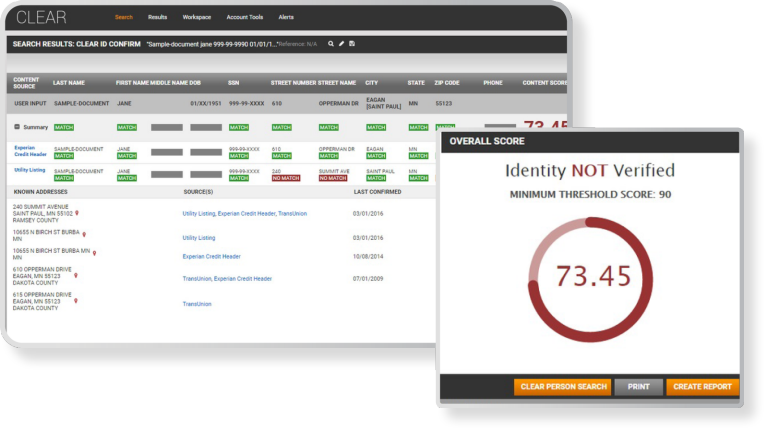
Task: Open Account Tools menu
Action: click(x=245, y=17)
